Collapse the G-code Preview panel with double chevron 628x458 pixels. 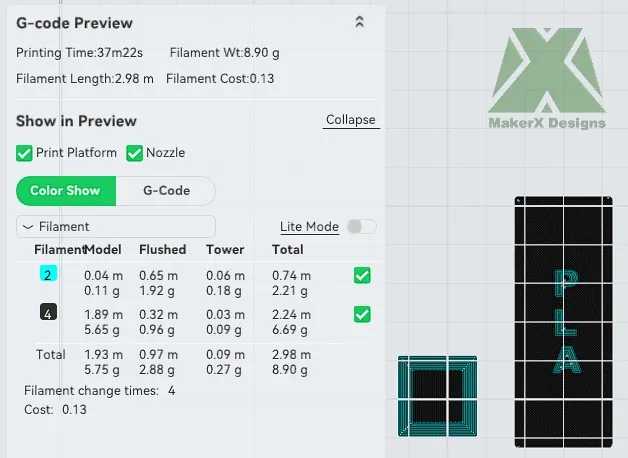pyautogui.click(x=360, y=22)
